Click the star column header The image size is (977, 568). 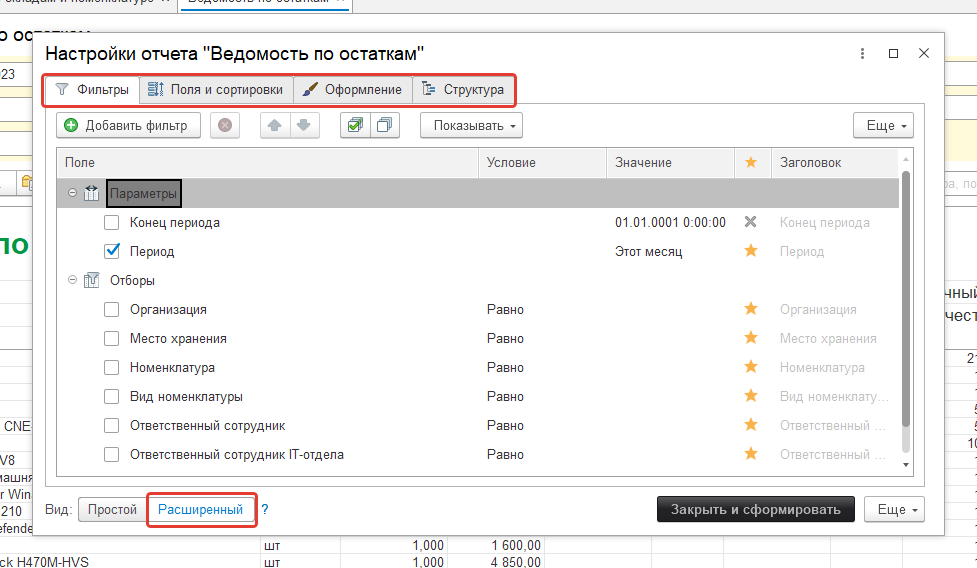coord(753,163)
